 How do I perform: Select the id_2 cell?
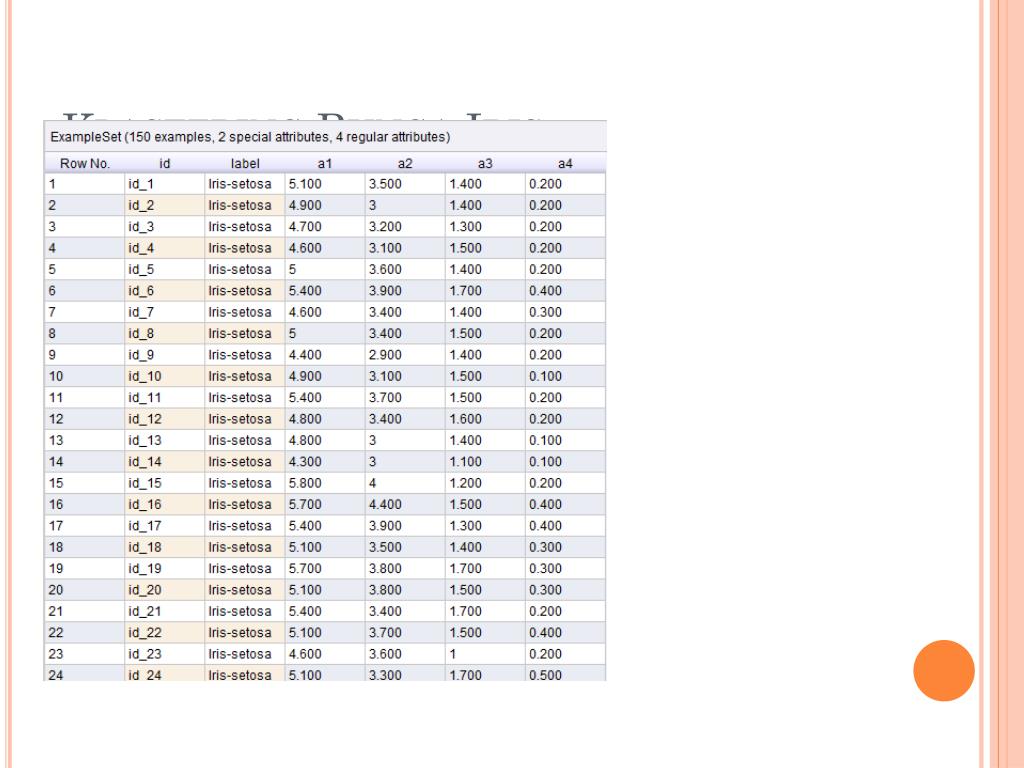click(x=165, y=205)
